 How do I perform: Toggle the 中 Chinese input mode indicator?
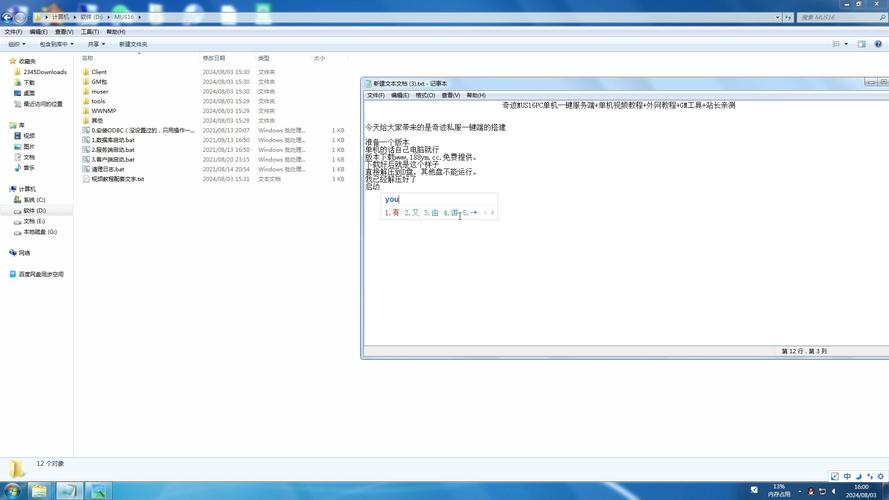[x=847, y=476]
